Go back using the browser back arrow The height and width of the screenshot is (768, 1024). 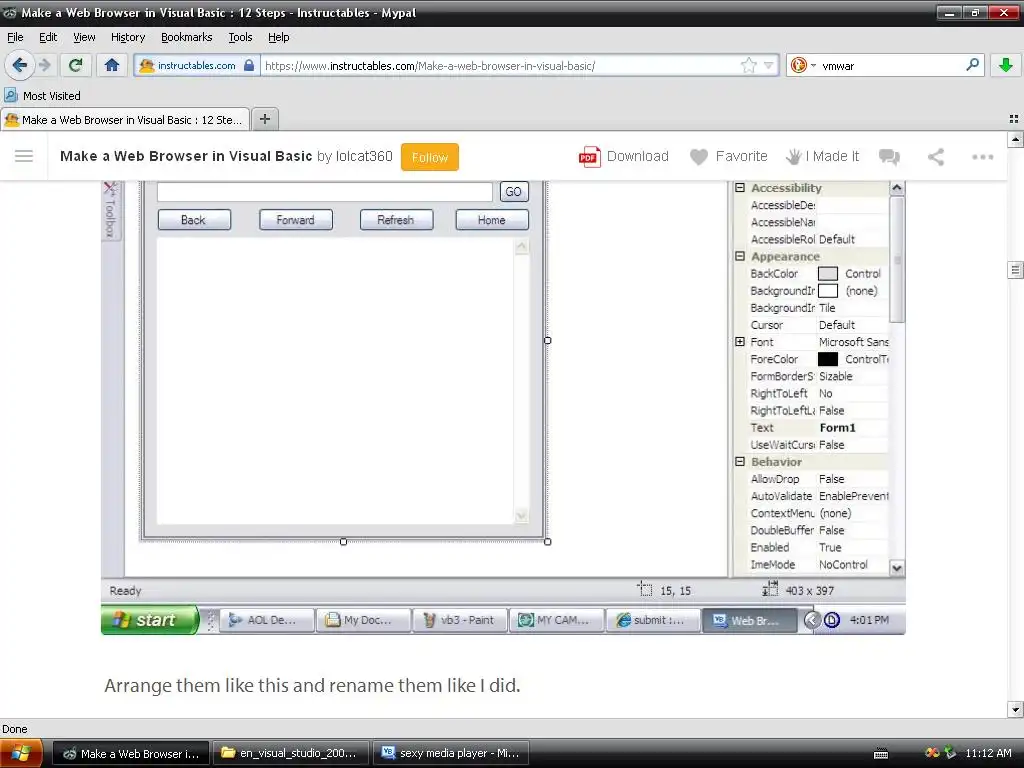click(20, 65)
